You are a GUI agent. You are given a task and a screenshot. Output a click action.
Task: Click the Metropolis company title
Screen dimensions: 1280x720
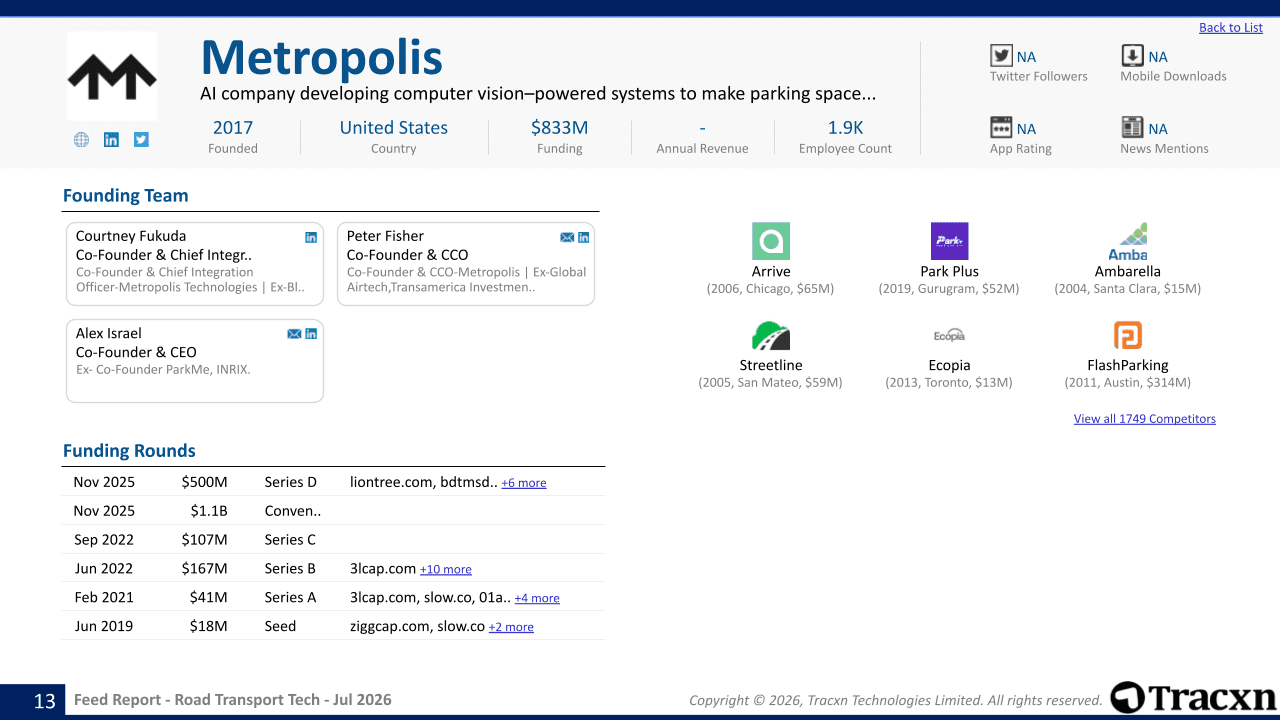coord(322,57)
